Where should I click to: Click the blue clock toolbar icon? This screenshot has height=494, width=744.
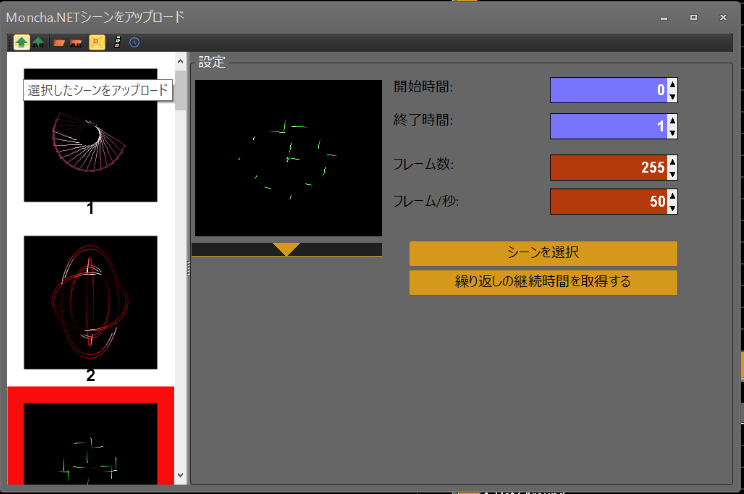[134, 42]
